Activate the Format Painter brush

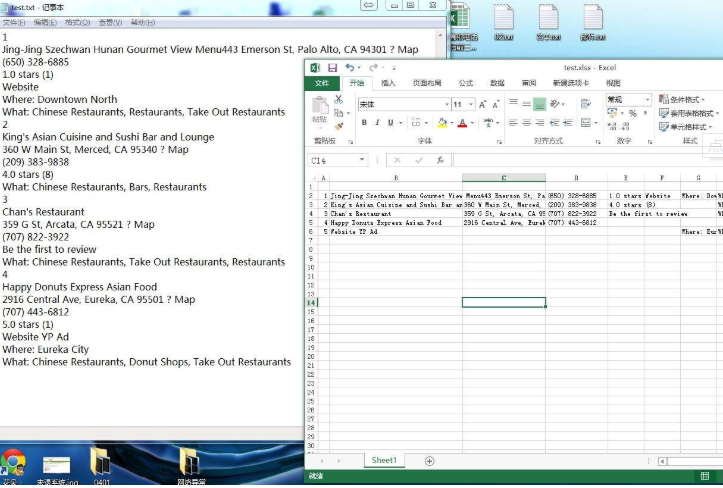(x=338, y=126)
